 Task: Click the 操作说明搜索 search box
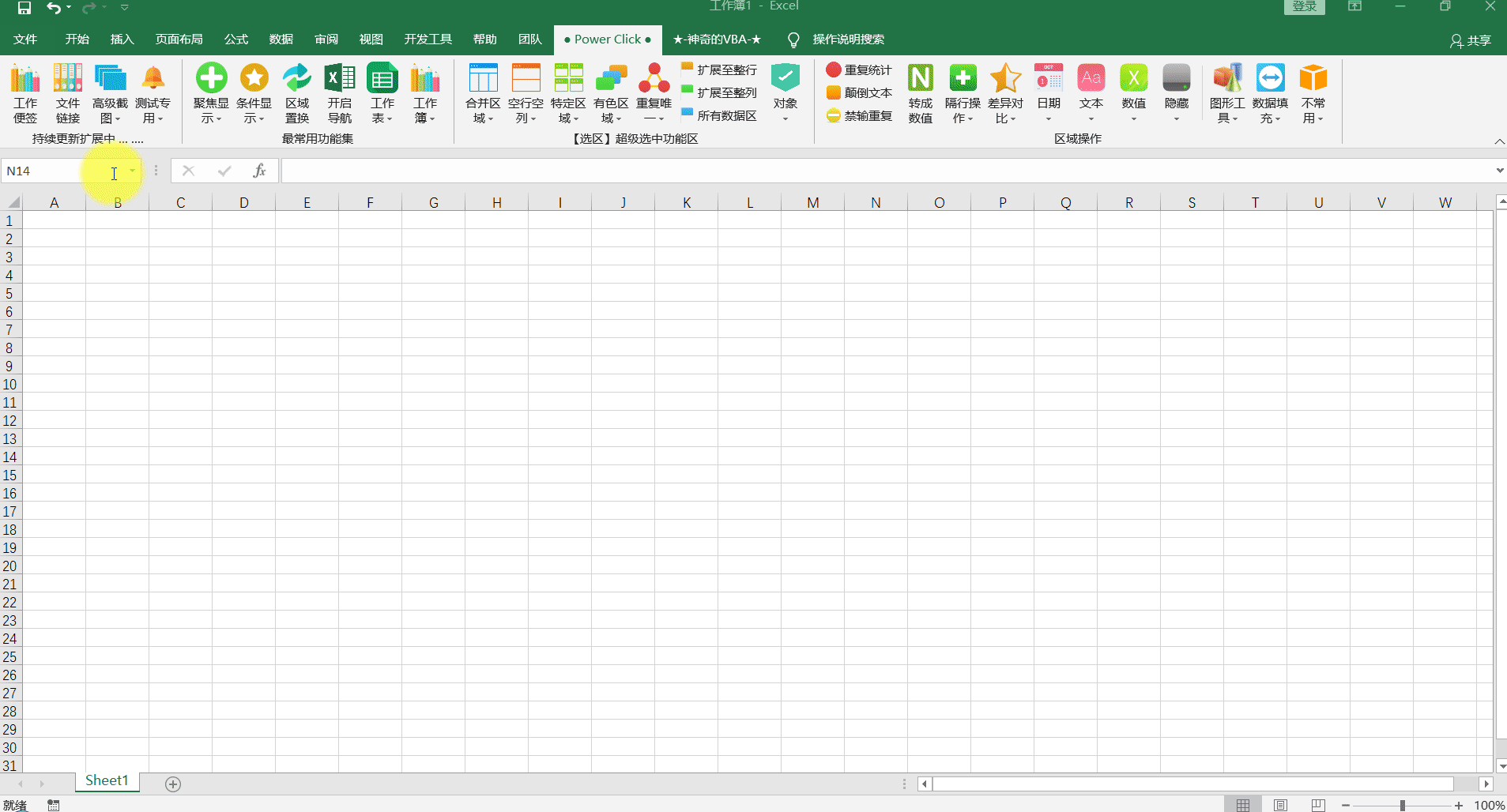click(848, 39)
